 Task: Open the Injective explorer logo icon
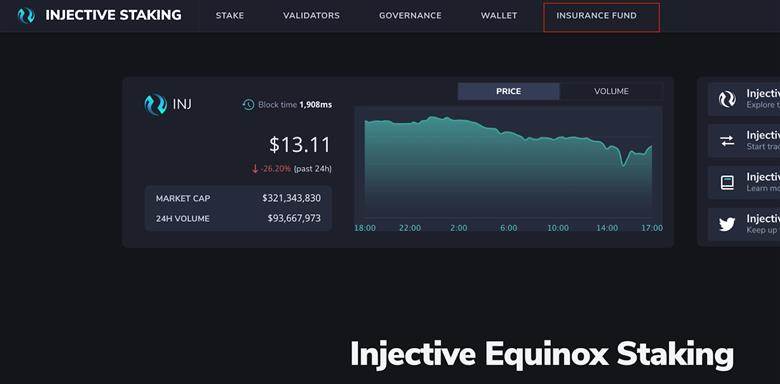click(x=727, y=99)
